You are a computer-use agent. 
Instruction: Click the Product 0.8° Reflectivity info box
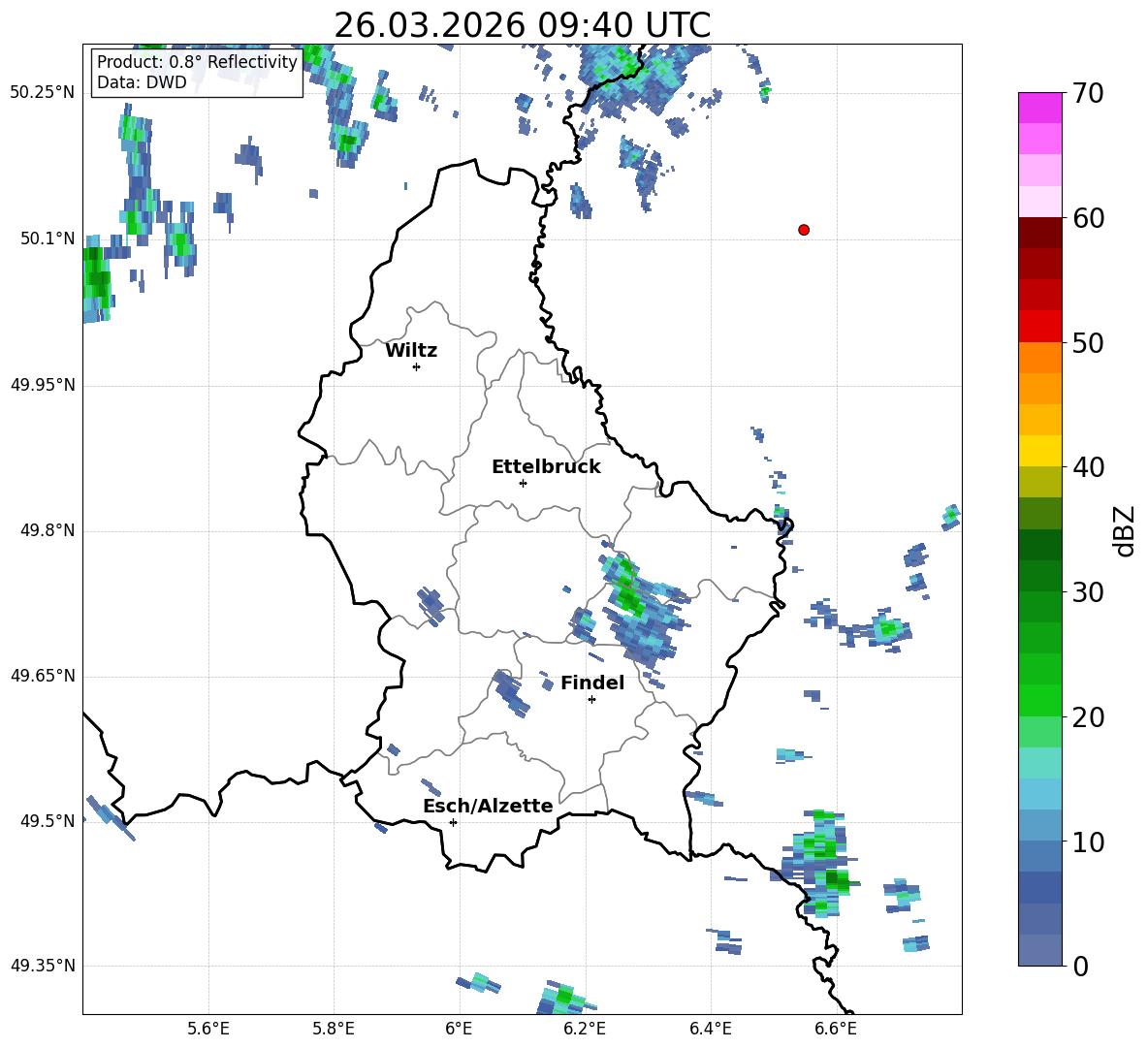click(197, 73)
